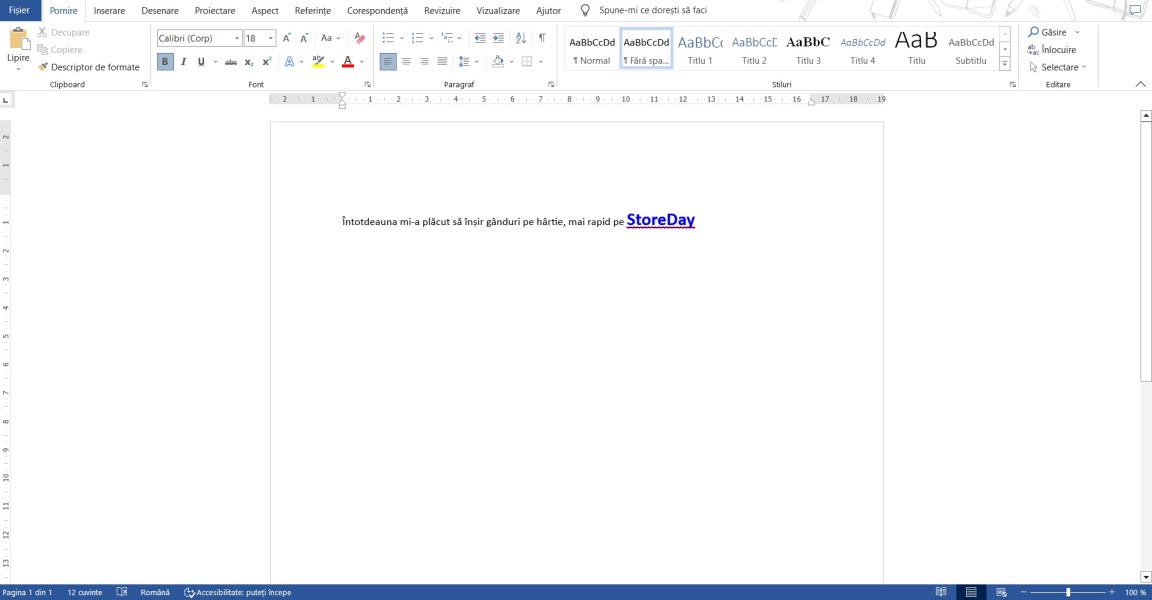The height and width of the screenshot is (600, 1152).
Task: Apply the Titlu 1 style
Action: [x=700, y=49]
